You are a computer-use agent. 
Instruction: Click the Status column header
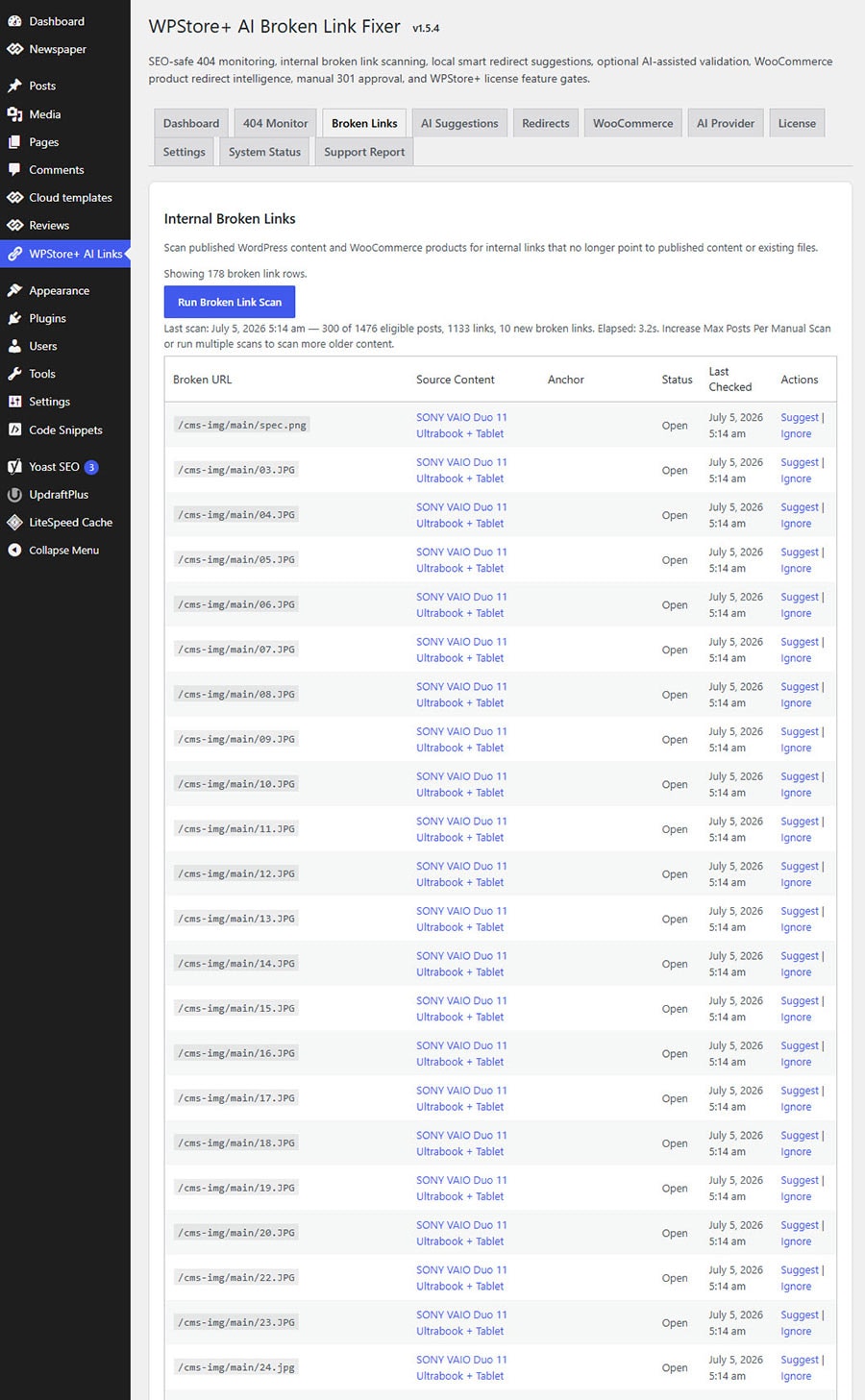pyautogui.click(x=677, y=380)
